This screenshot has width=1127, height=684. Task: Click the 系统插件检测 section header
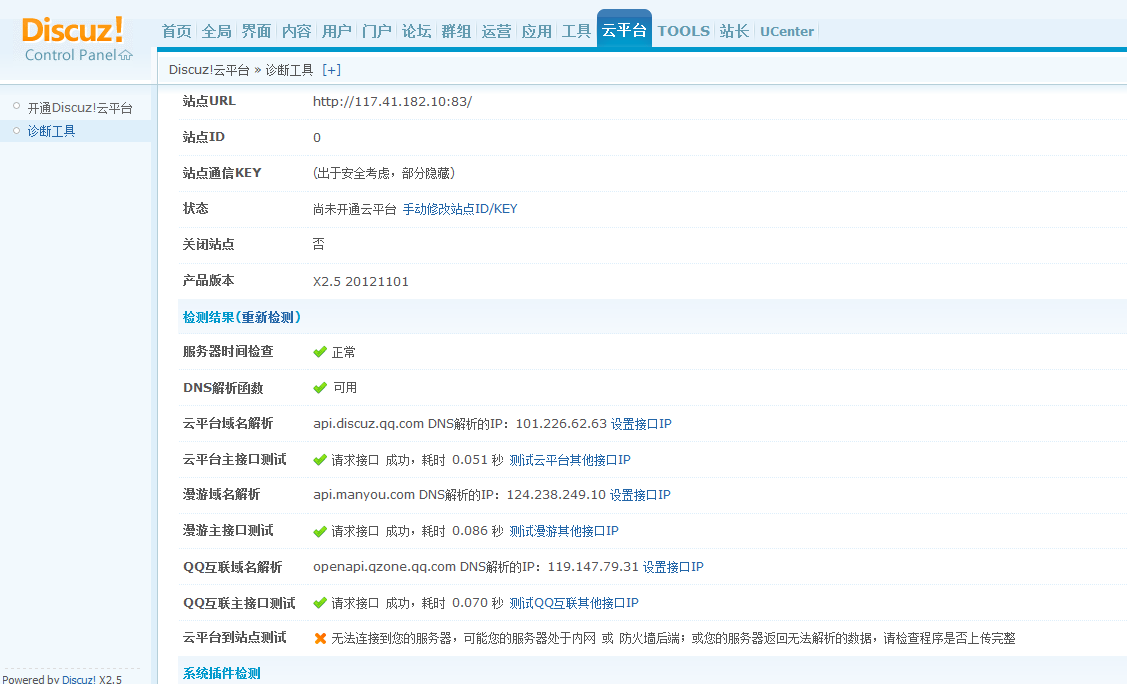(221, 673)
